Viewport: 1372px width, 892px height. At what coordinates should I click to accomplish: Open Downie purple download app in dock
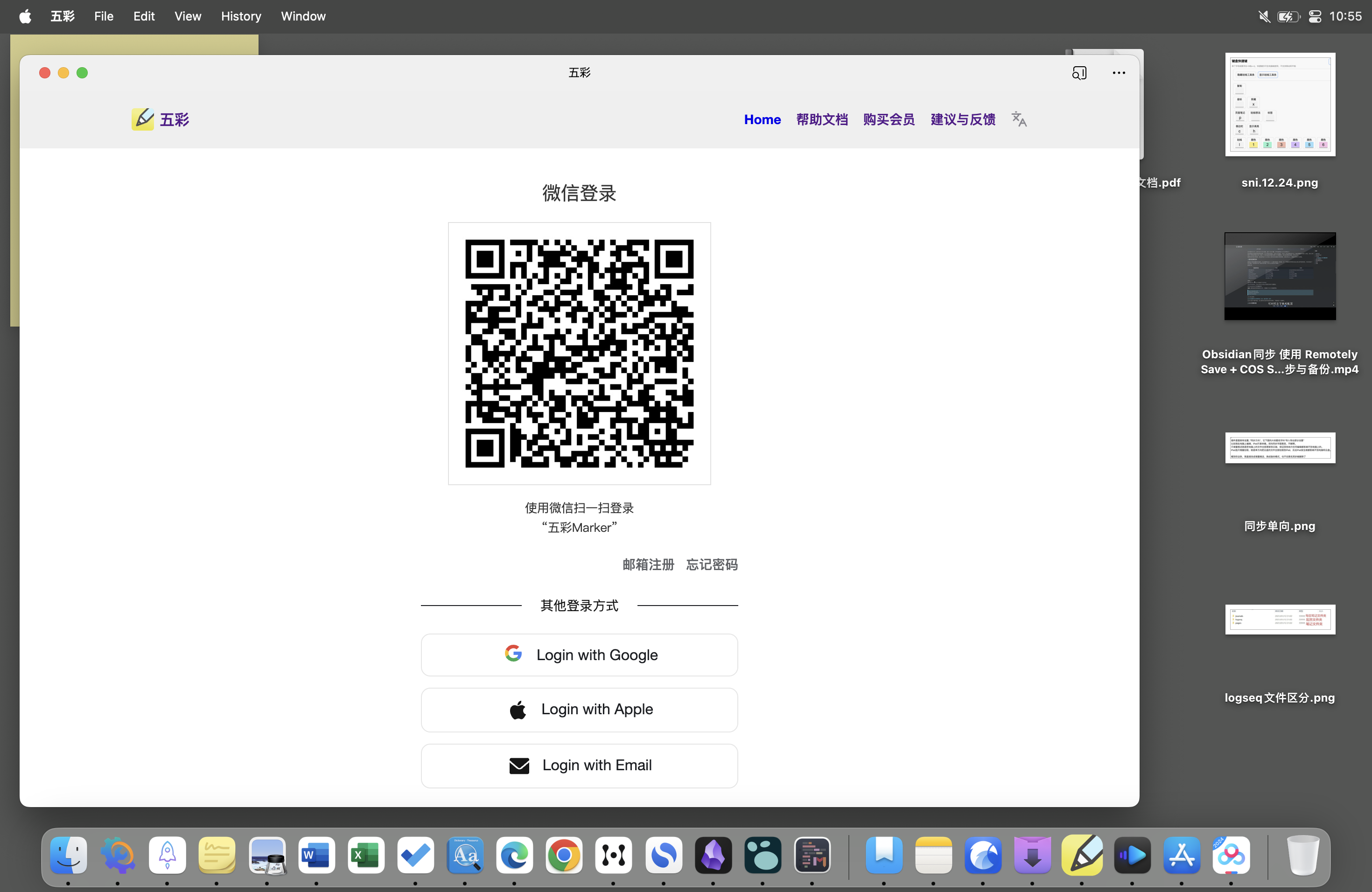click(1032, 855)
